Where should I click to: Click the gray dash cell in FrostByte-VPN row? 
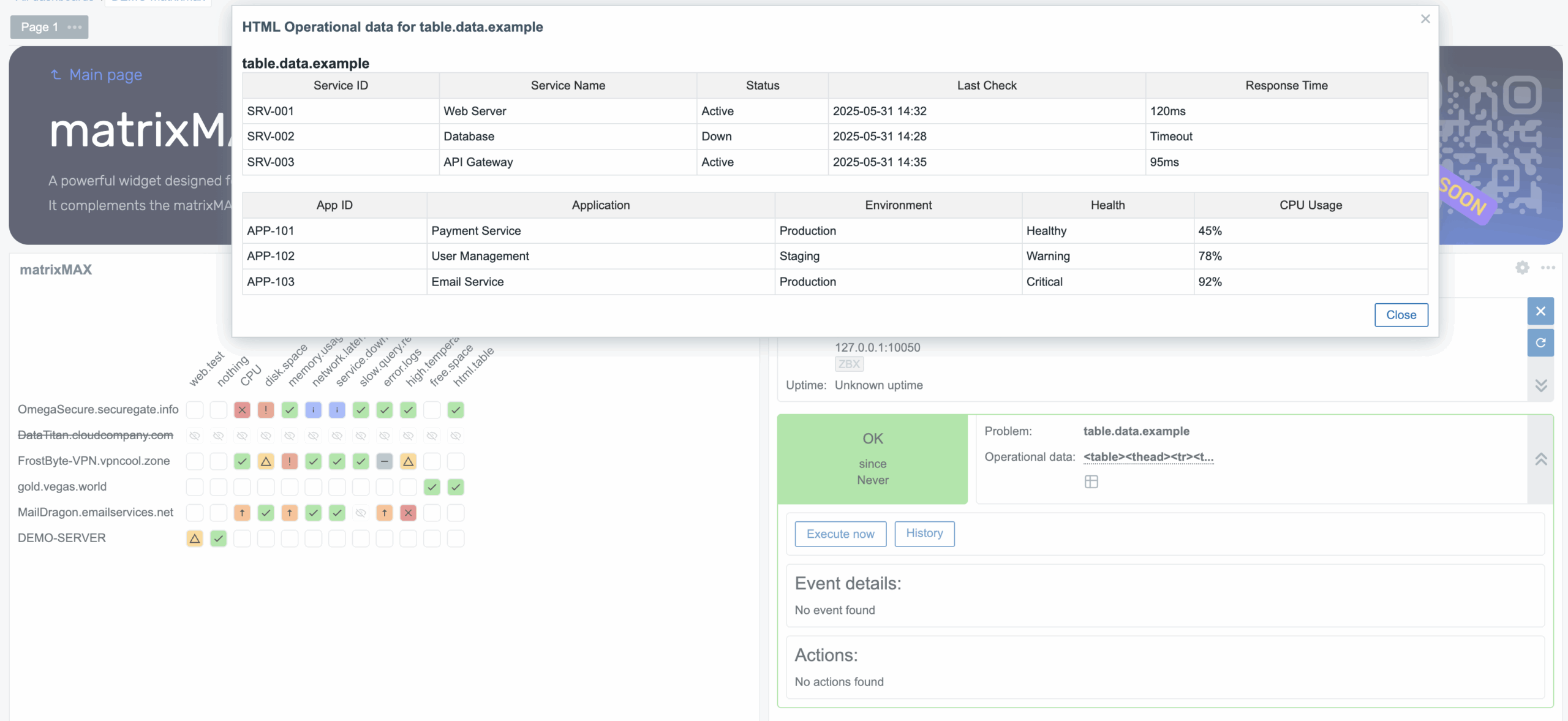pos(384,461)
